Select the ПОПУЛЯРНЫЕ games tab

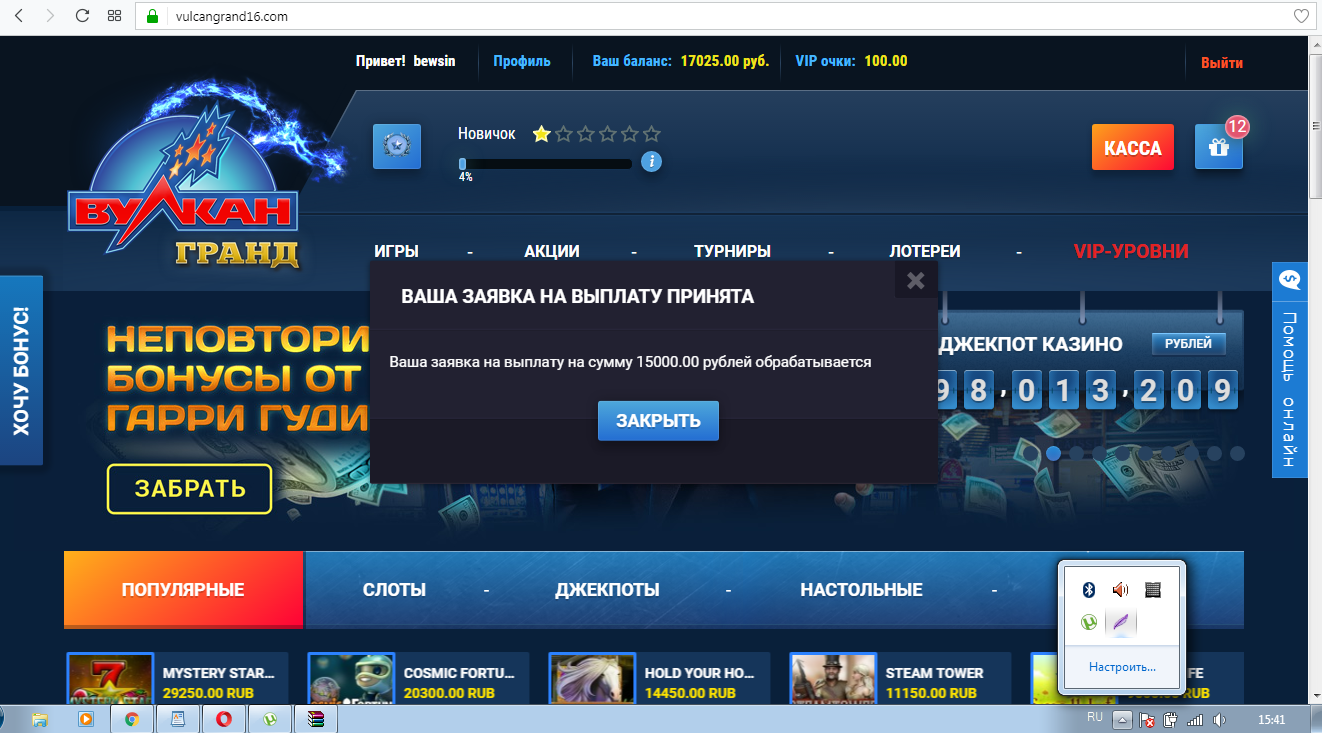coord(183,590)
